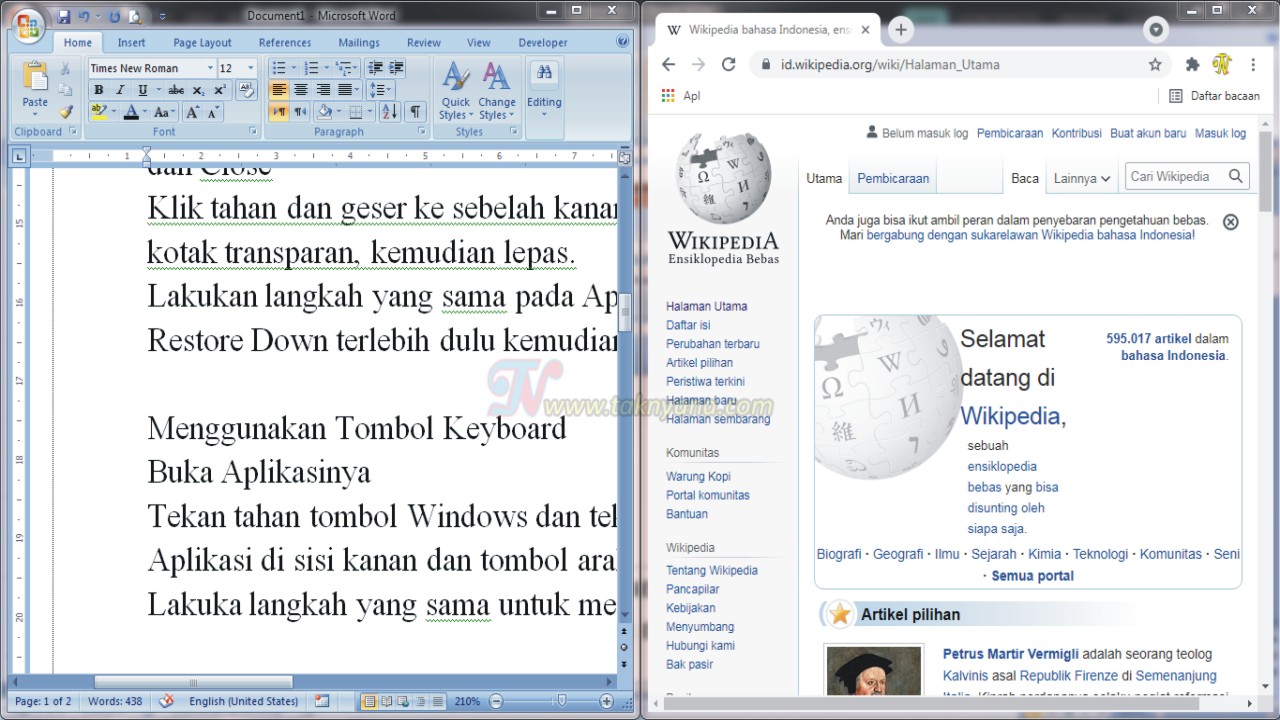This screenshot has height=720, width=1280.
Task: Click the Word zoom slider handle
Action: [x=561, y=701]
